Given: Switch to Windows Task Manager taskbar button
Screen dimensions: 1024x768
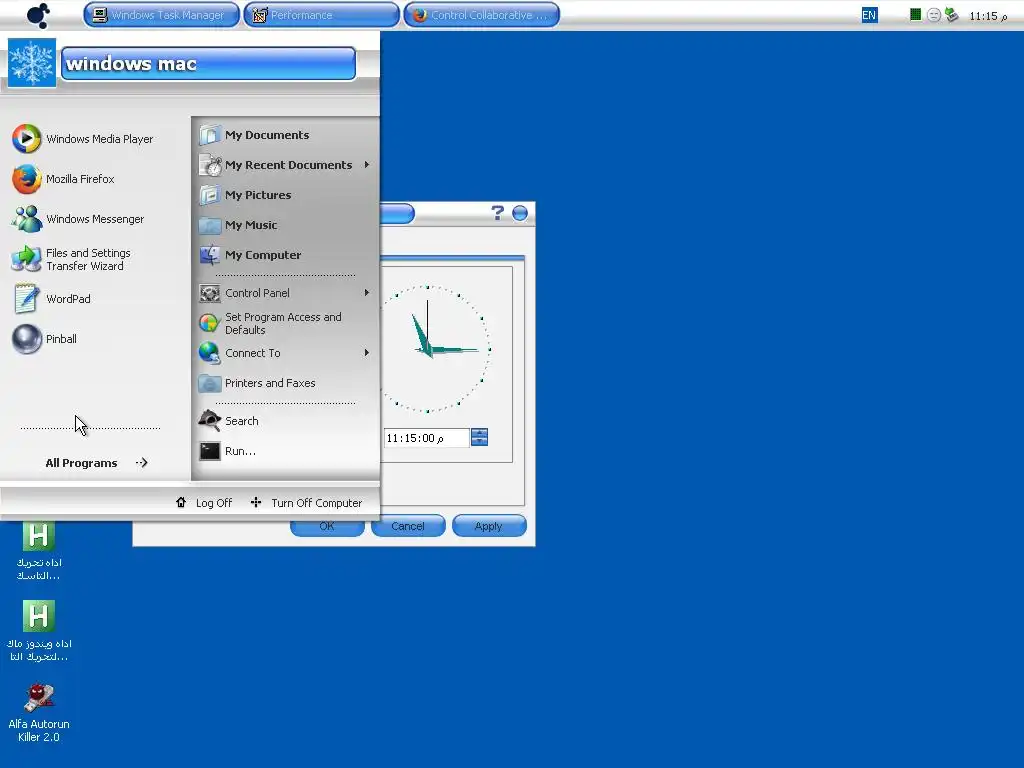Looking at the screenshot, I should coord(161,15).
